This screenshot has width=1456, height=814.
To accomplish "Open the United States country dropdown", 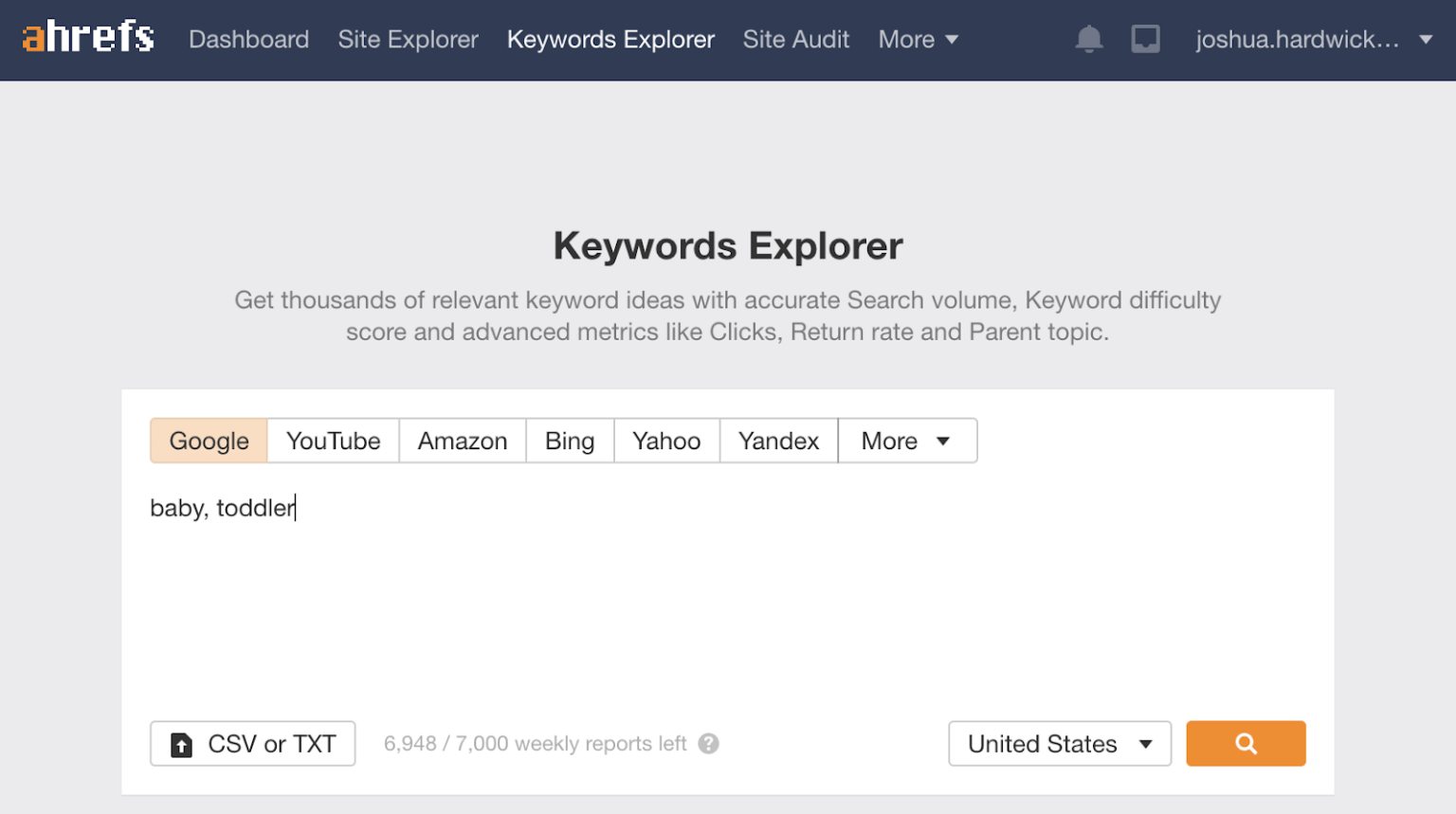I will coord(1059,744).
